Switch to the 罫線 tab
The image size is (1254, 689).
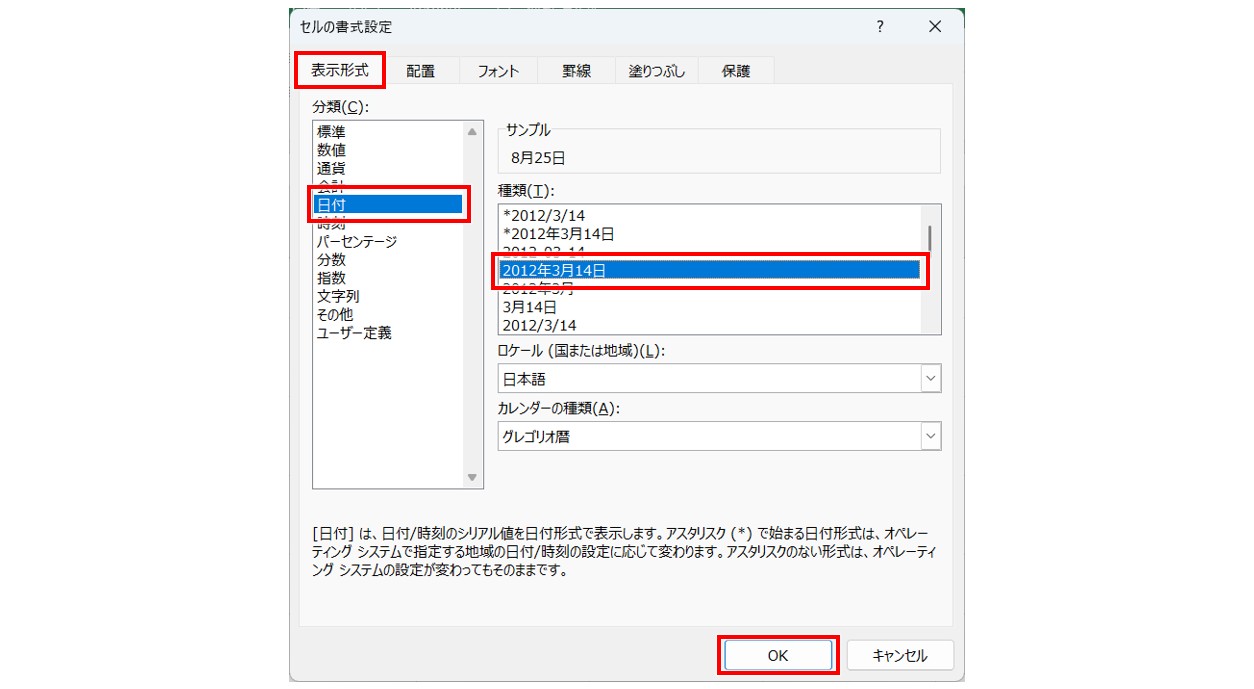coord(576,71)
